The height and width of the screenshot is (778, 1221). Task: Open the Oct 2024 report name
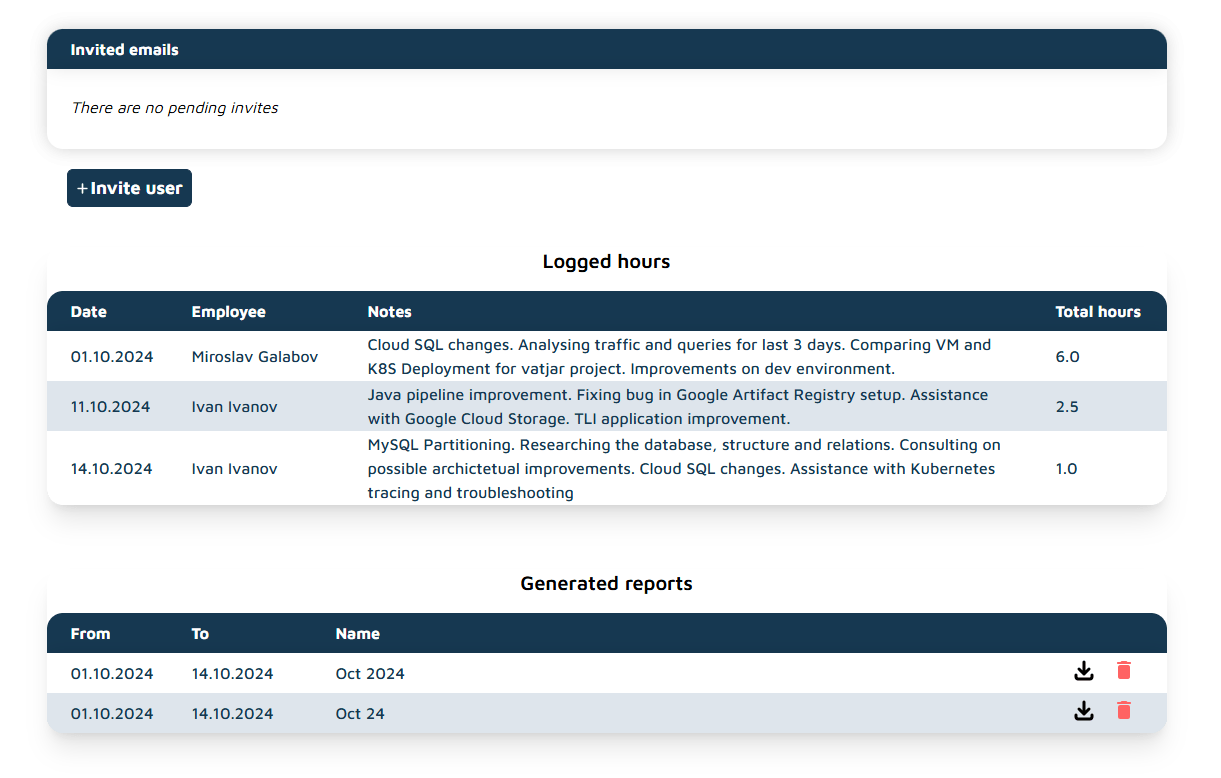[x=370, y=674]
